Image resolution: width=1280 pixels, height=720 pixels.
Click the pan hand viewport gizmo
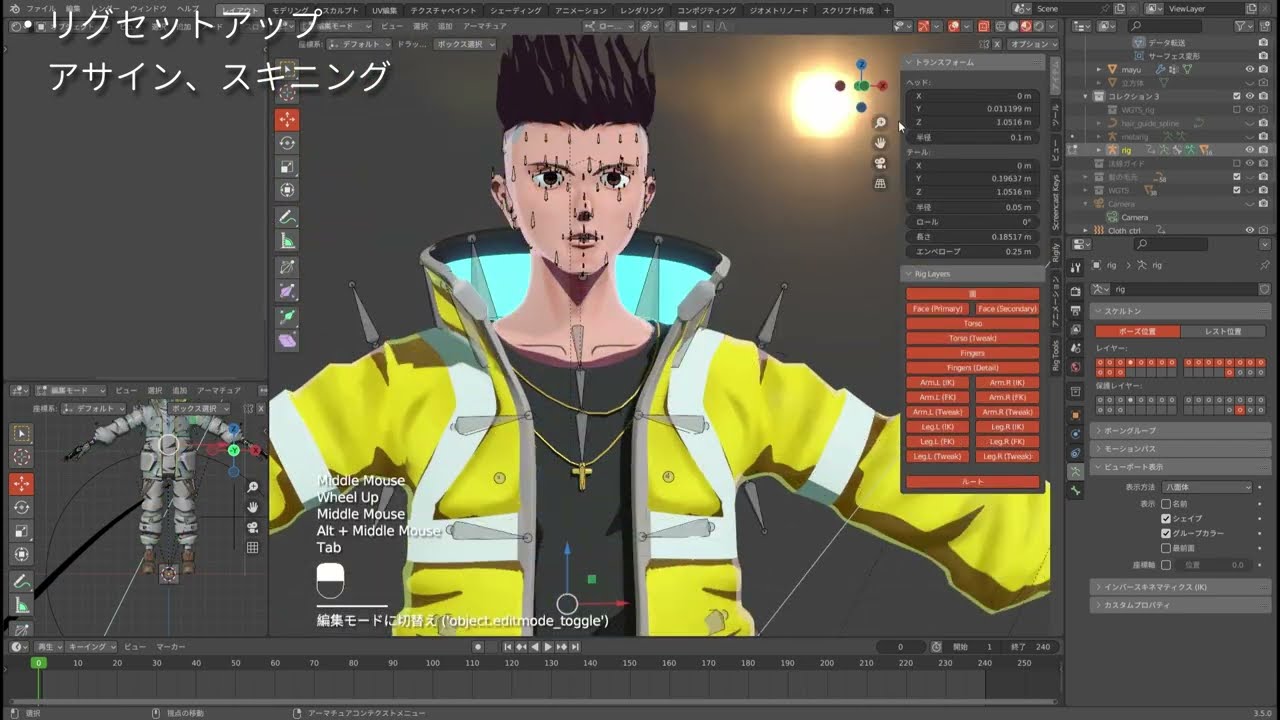880,143
